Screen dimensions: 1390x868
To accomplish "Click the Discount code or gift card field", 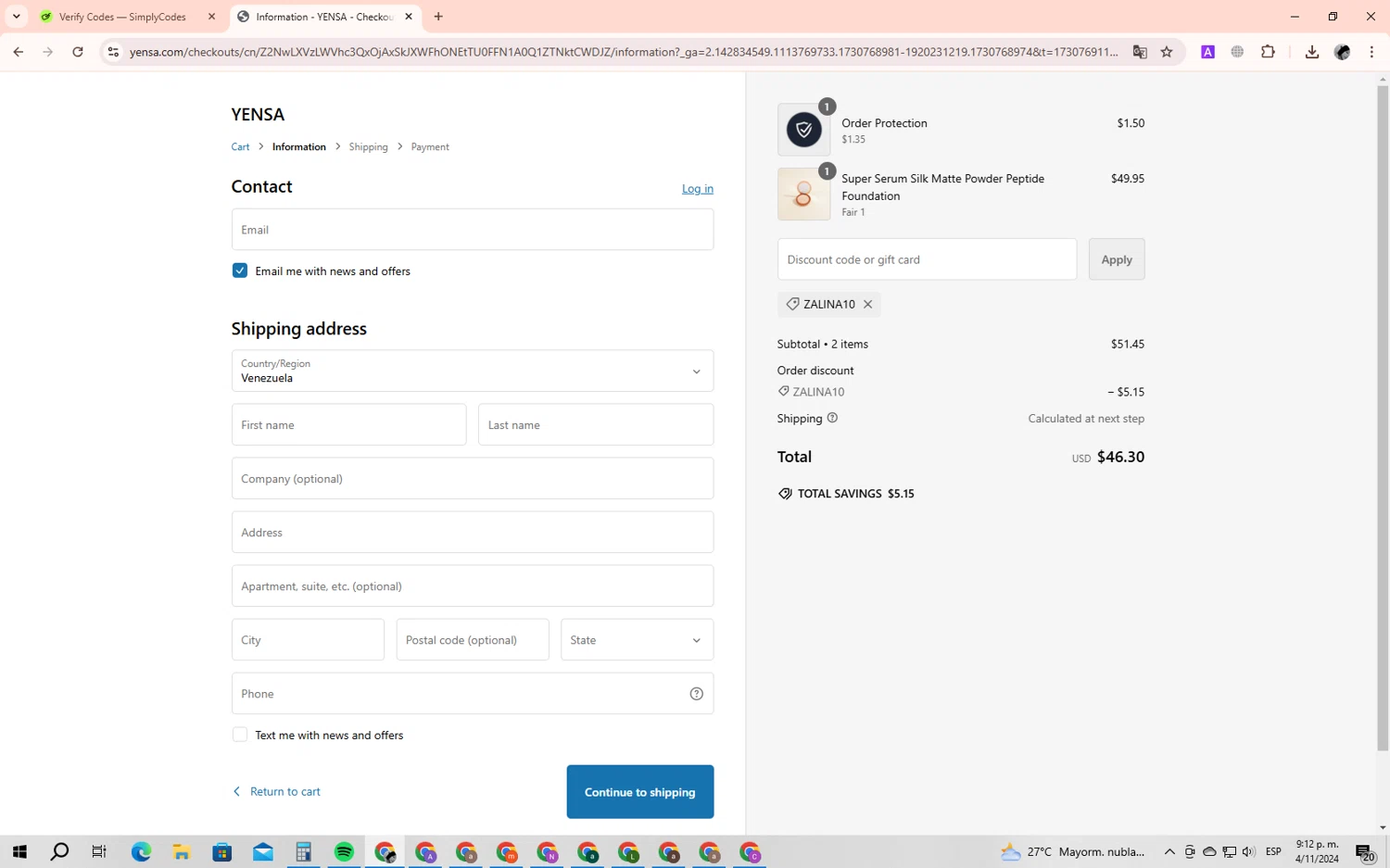I will coord(927,259).
